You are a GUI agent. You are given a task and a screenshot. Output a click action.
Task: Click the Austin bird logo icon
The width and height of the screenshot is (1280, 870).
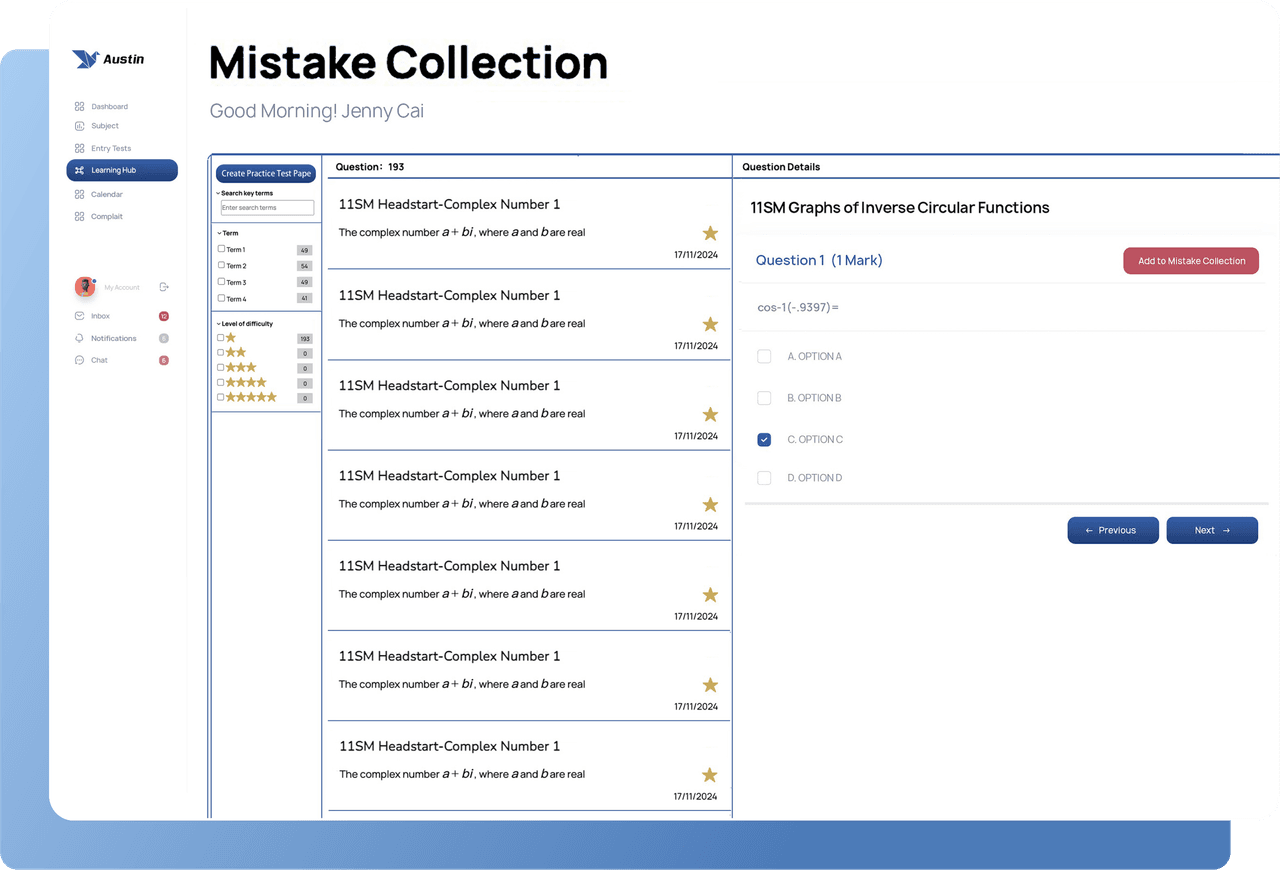[x=85, y=59]
